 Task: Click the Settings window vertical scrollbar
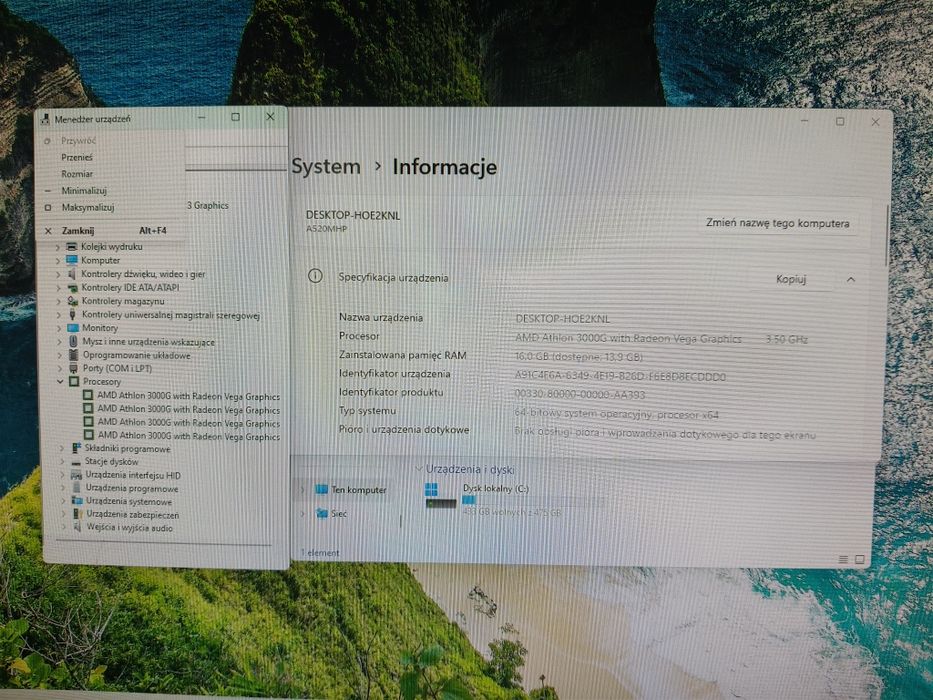[x=886, y=235]
